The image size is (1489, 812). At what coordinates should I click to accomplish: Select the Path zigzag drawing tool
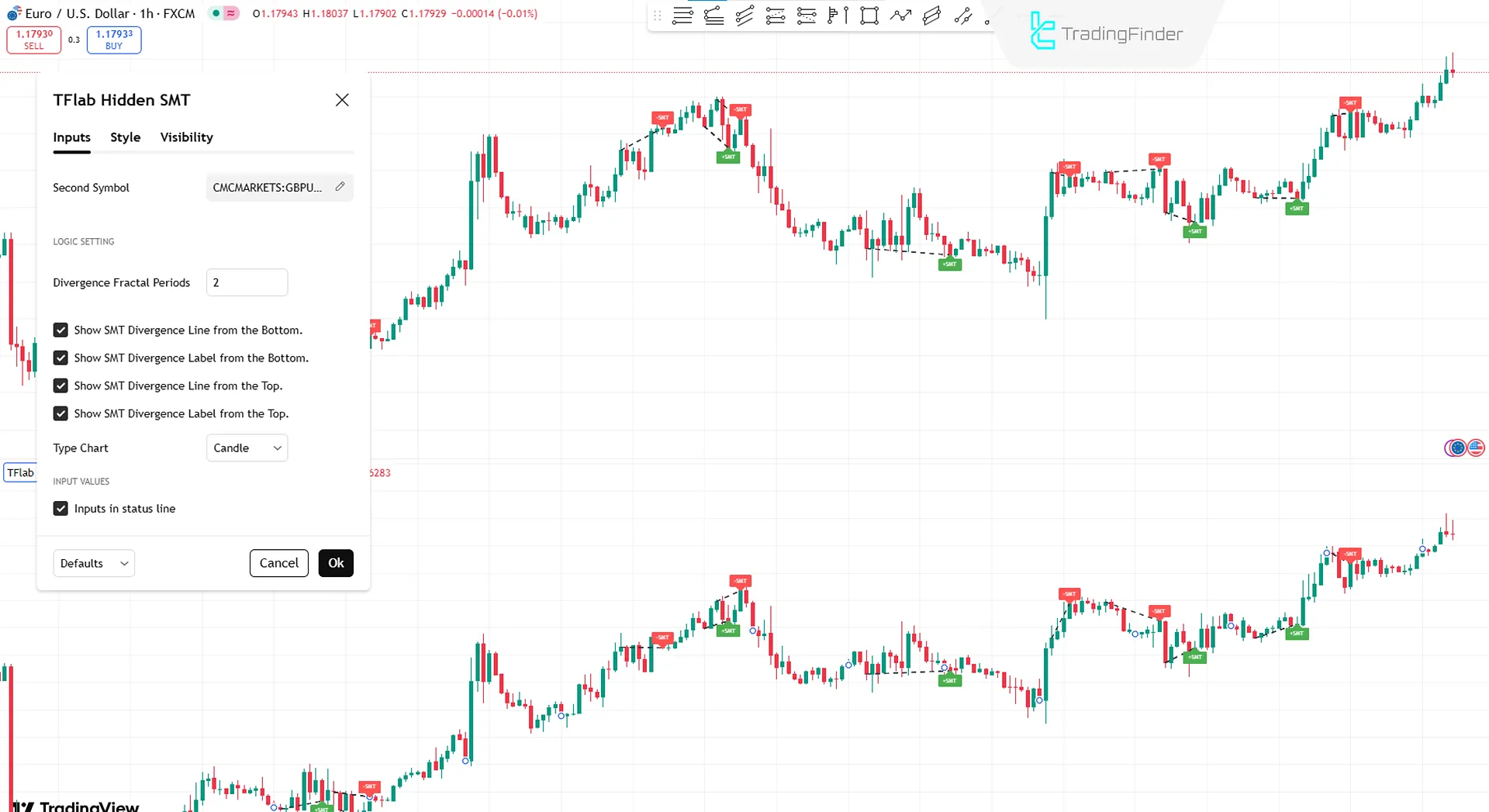tap(900, 16)
